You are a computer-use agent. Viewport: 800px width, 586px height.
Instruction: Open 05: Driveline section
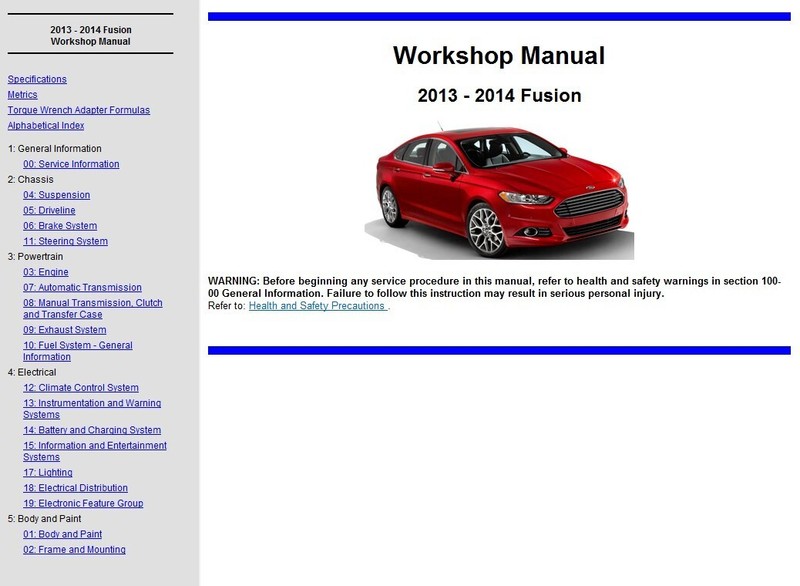(x=49, y=210)
